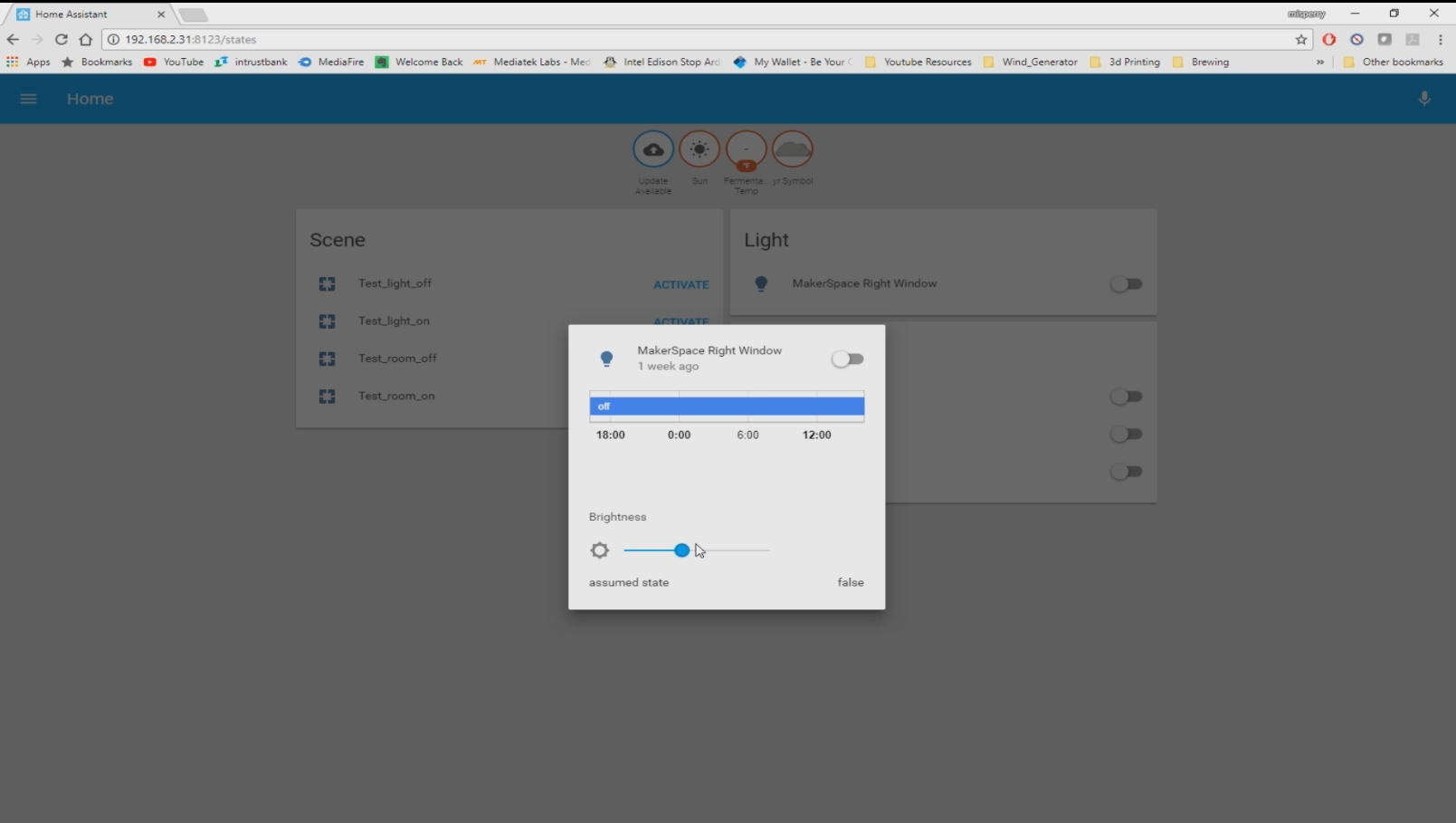The height and width of the screenshot is (823, 1456).
Task: Open the intrustbank bookmark
Action: coord(251,62)
